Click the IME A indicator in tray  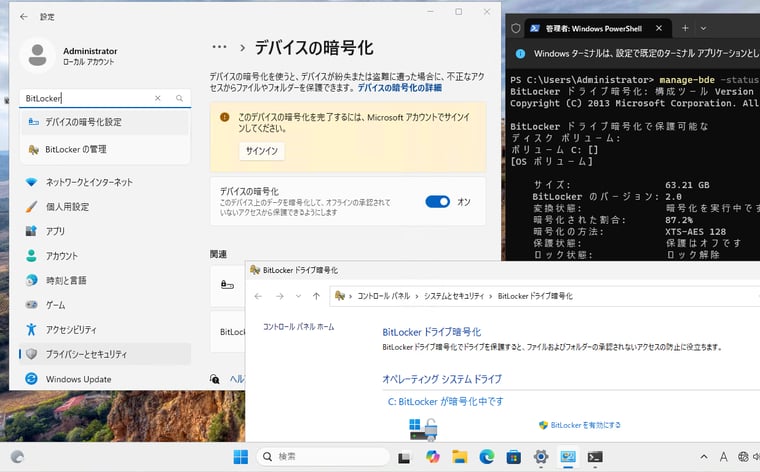pyautogui.click(x=723, y=456)
